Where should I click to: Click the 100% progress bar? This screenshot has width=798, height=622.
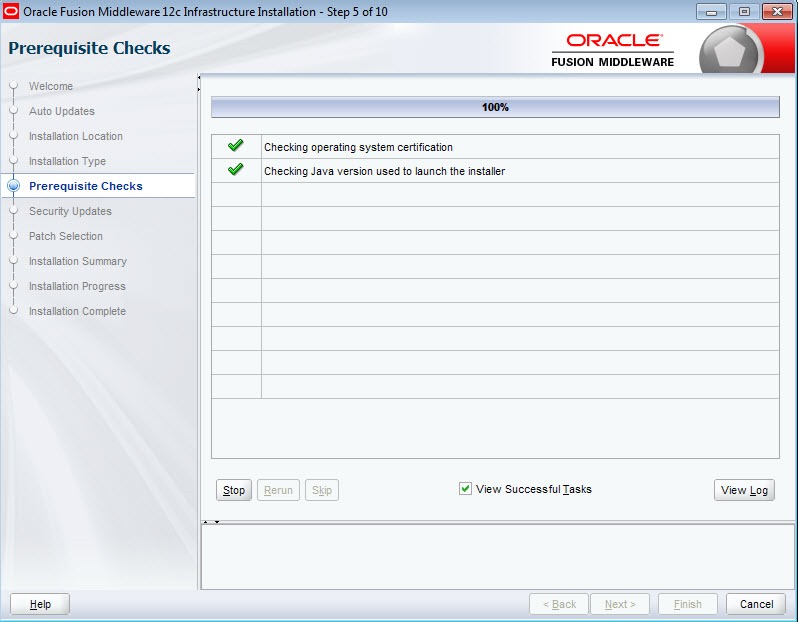pyautogui.click(x=495, y=107)
